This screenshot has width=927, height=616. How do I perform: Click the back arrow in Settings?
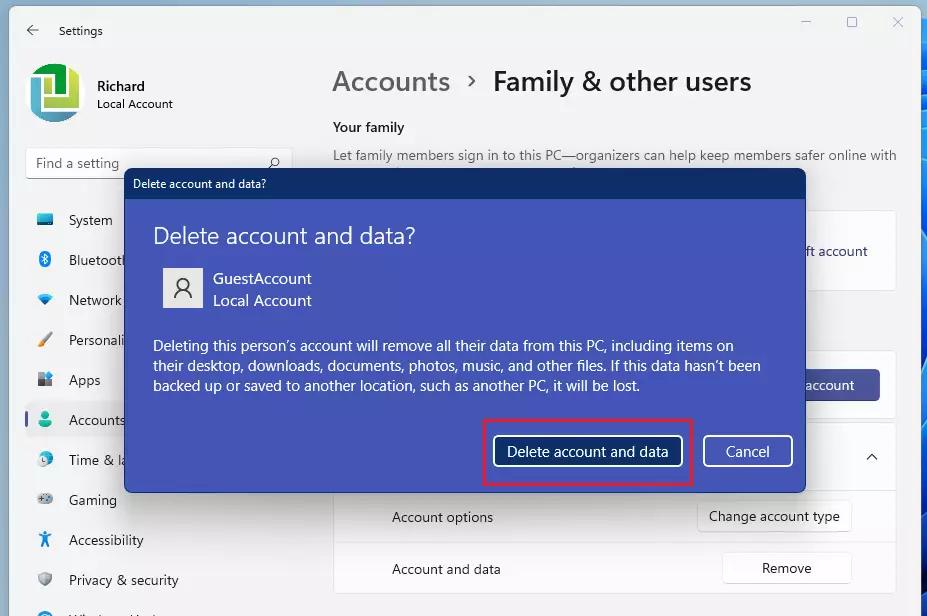33,31
